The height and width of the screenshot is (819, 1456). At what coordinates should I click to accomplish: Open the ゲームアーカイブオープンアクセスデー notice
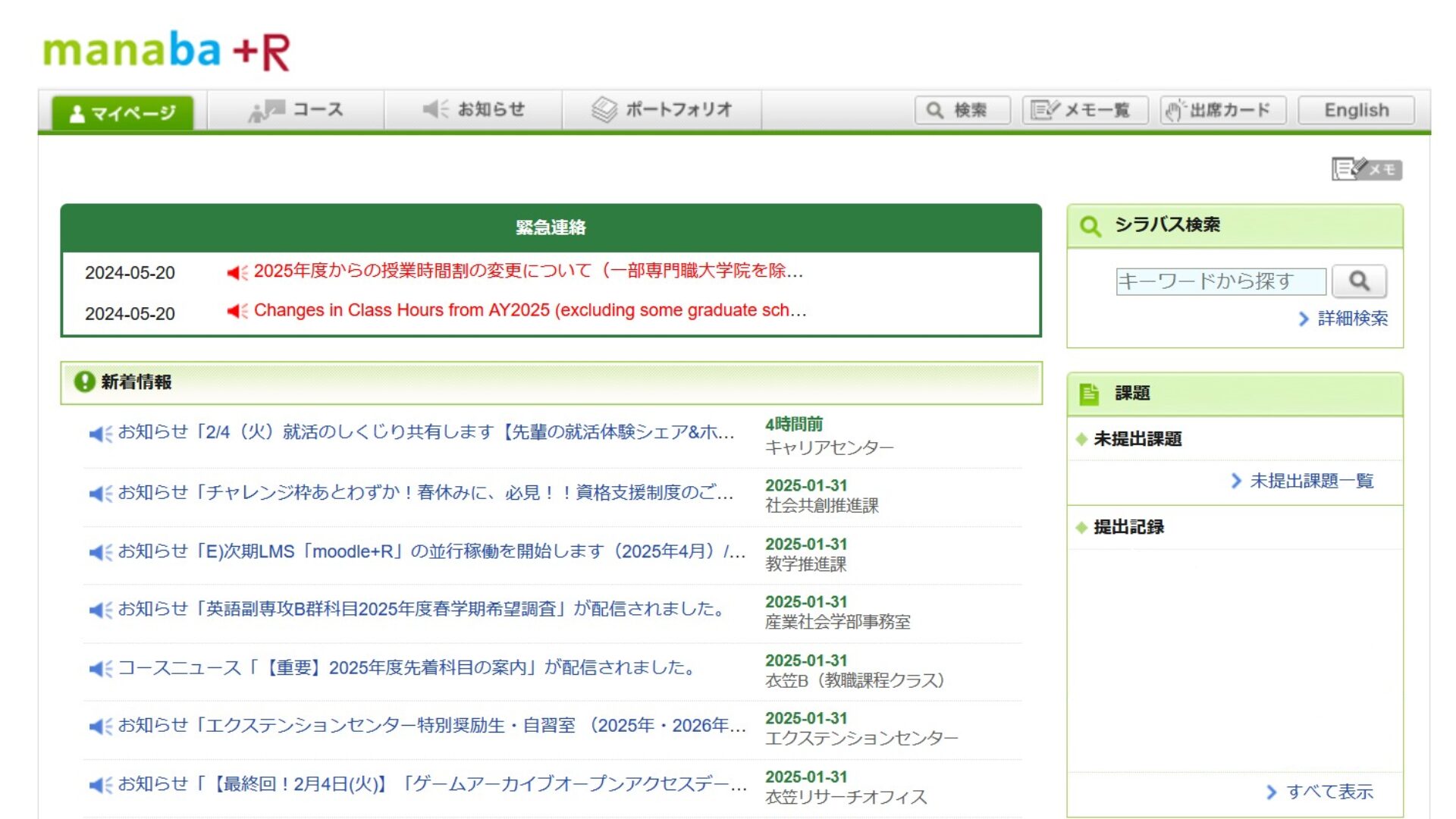(x=432, y=784)
